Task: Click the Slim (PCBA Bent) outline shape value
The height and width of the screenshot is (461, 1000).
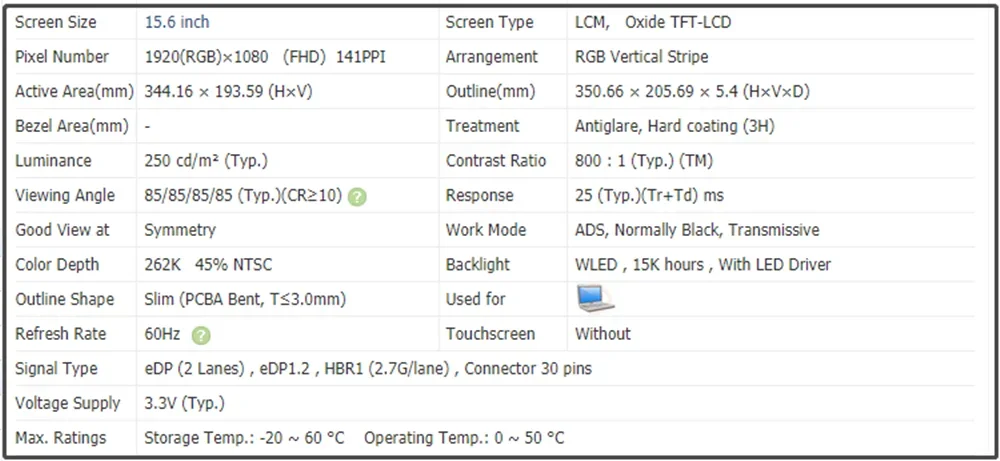Action: click(x=246, y=300)
